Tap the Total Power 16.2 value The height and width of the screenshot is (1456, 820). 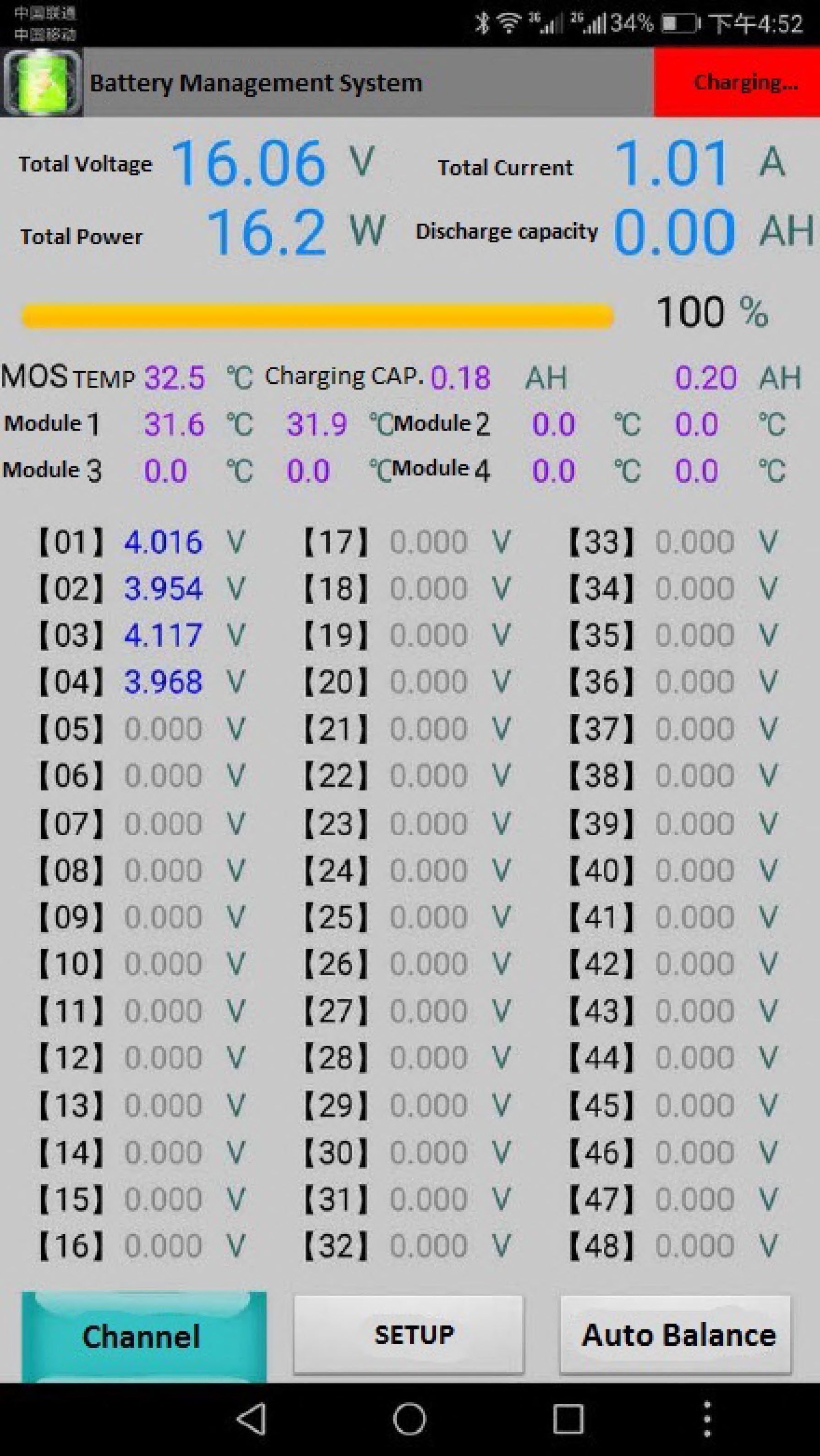coord(267,232)
